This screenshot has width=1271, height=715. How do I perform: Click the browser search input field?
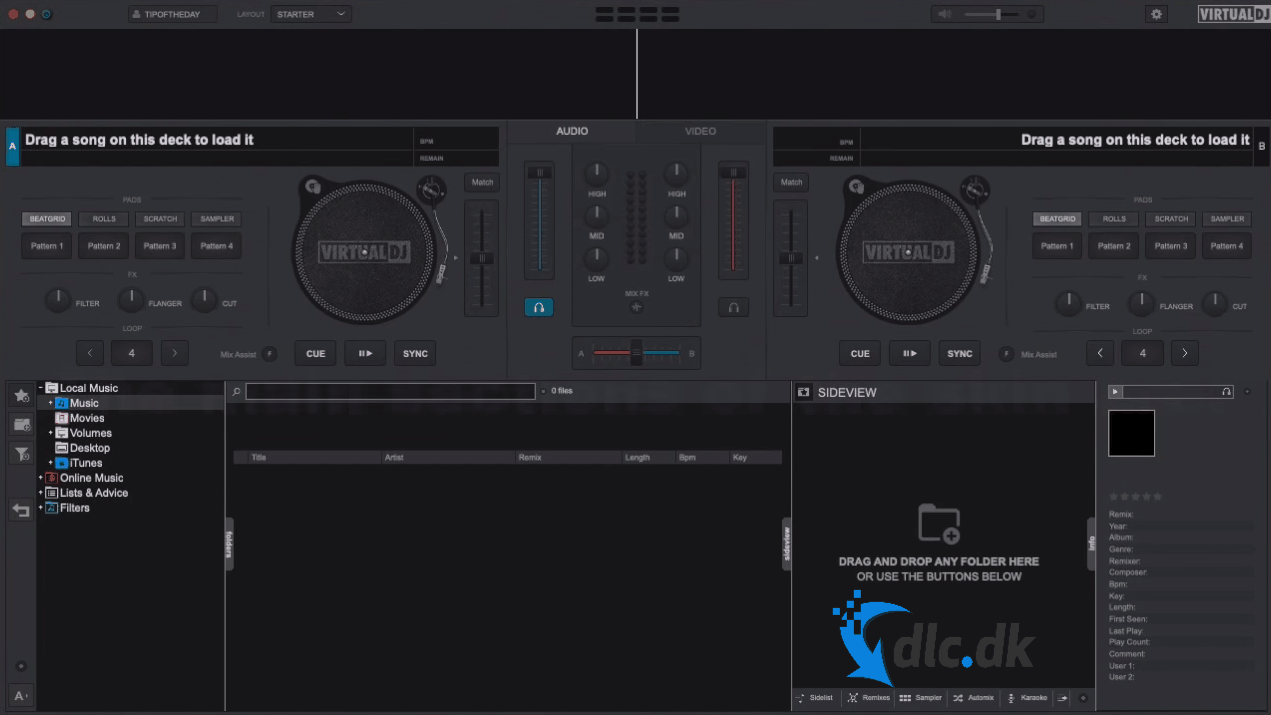[390, 391]
